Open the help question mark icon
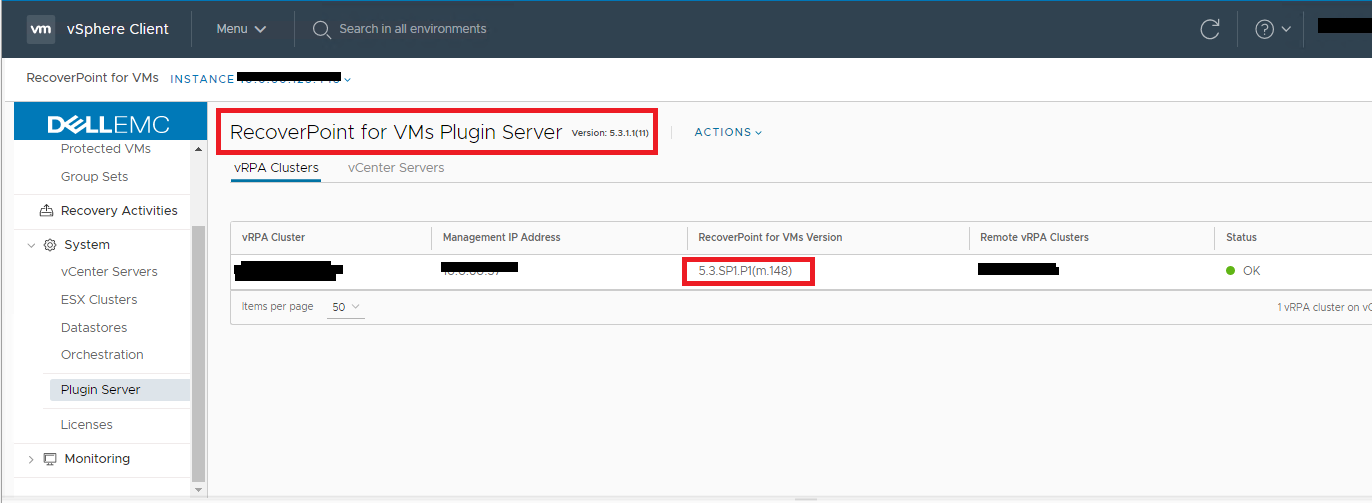 point(1264,29)
